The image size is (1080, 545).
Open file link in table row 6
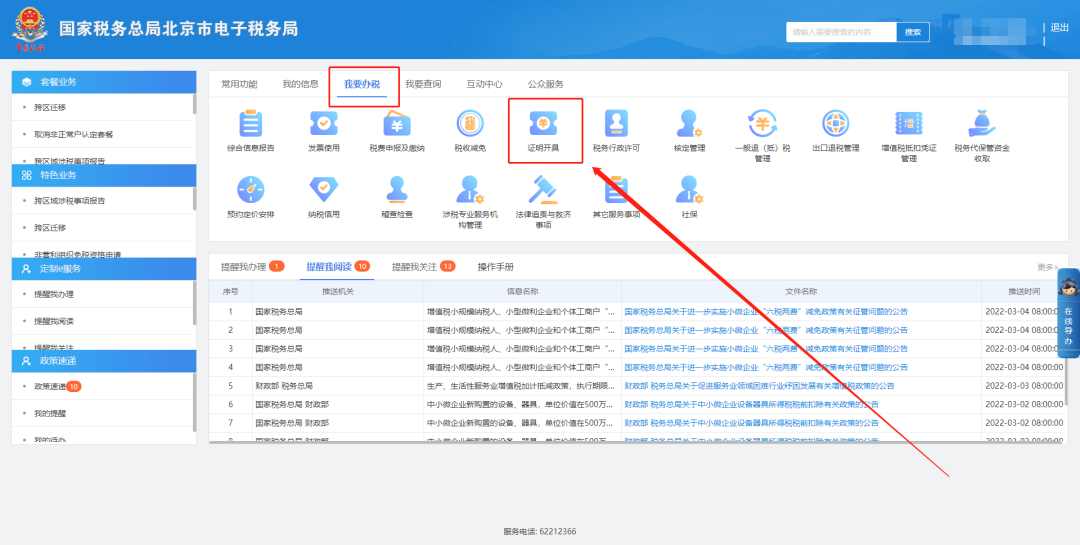pos(751,404)
